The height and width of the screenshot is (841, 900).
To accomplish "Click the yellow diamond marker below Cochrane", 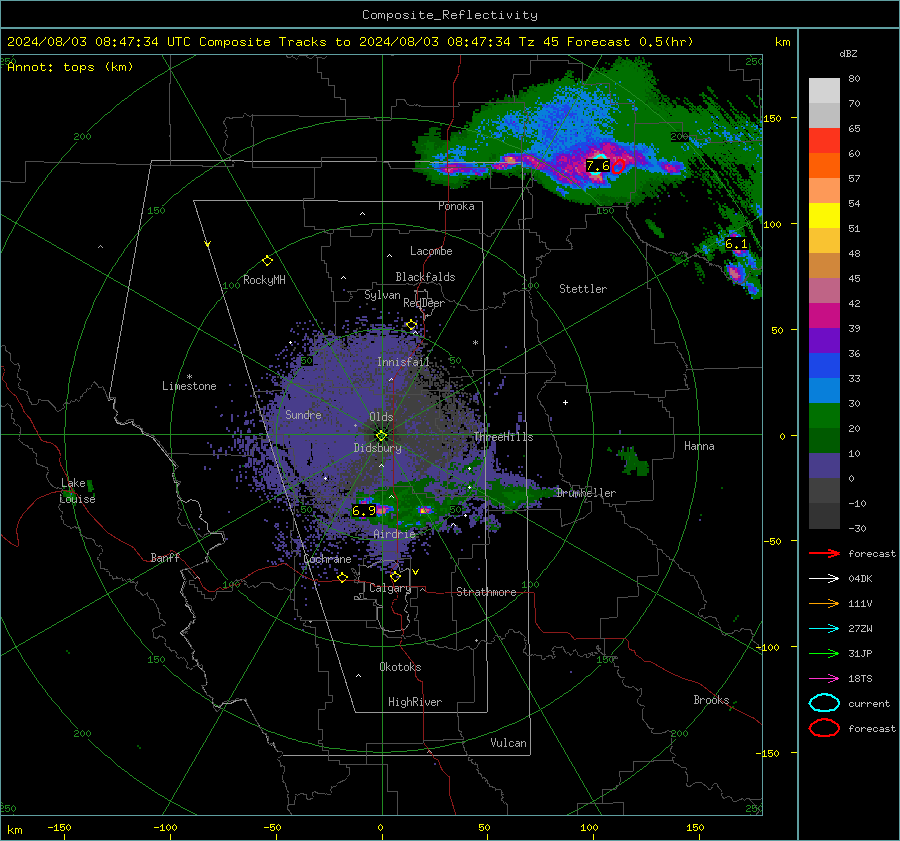I will (x=343, y=577).
